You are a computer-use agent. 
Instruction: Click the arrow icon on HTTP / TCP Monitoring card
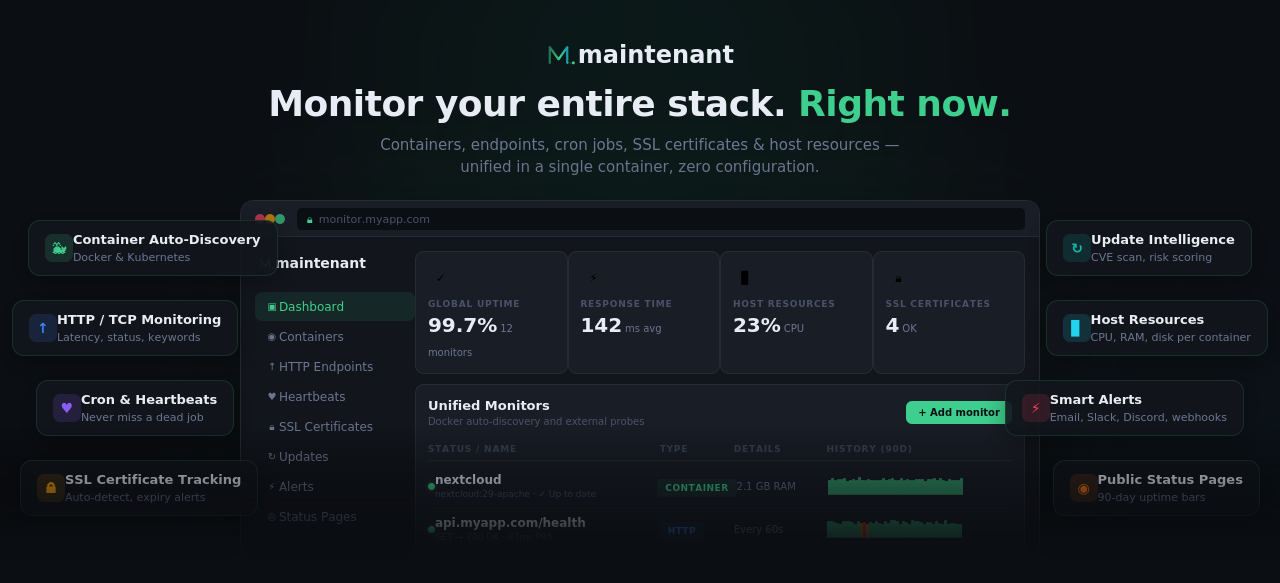[x=42, y=327]
